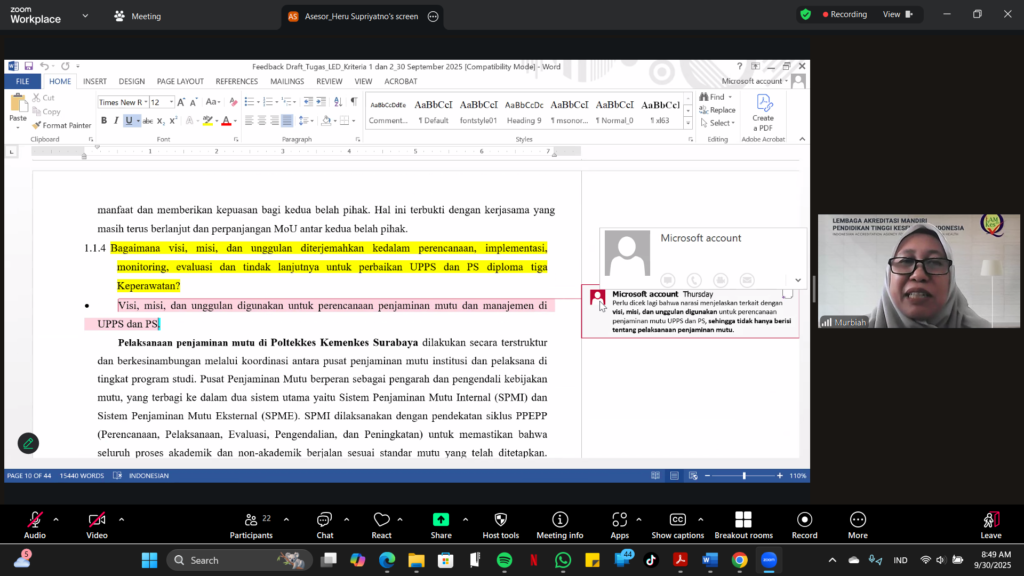Open the Zoom View menu
Screen dimensions: 1024x576
click(x=897, y=14)
